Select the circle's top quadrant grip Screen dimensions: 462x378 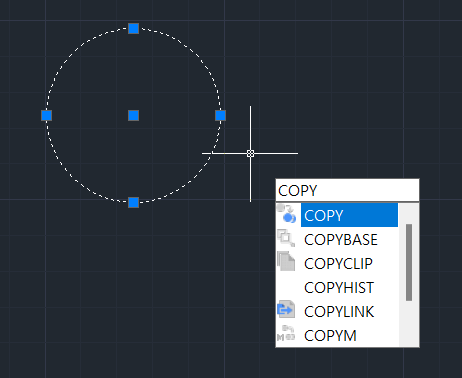pos(134,29)
